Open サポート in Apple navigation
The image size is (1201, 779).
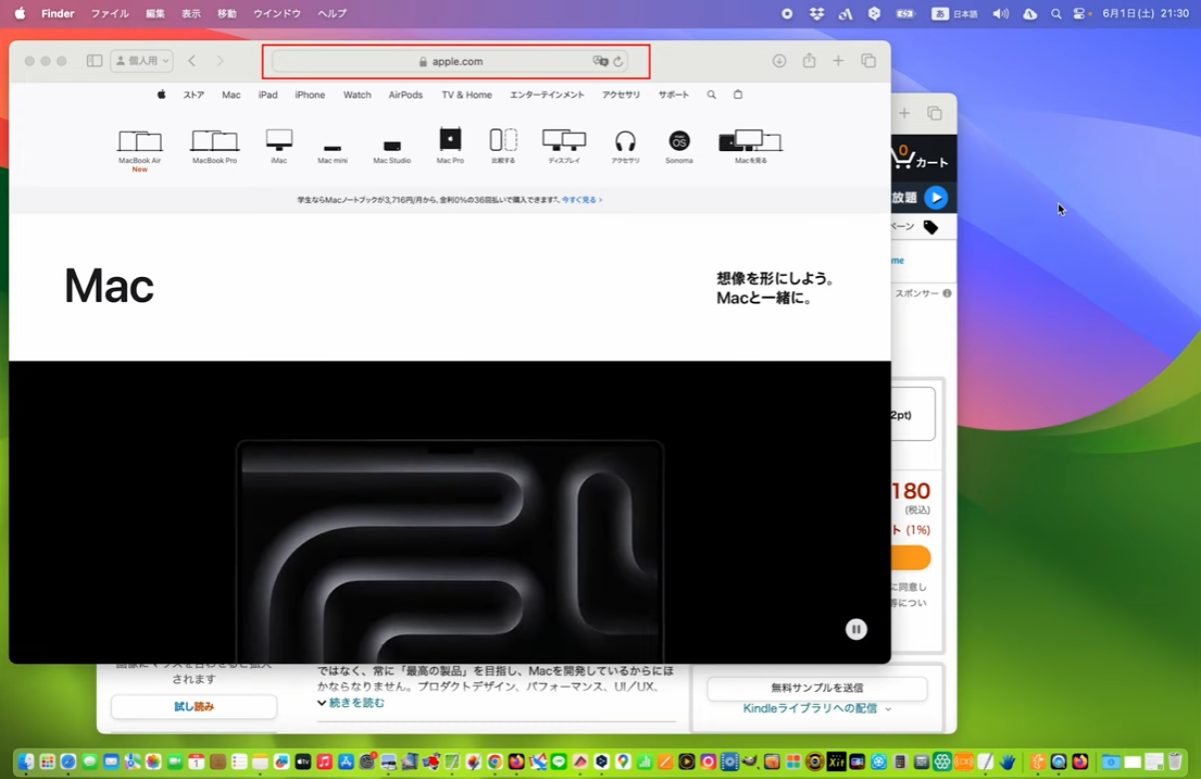click(673, 95)
